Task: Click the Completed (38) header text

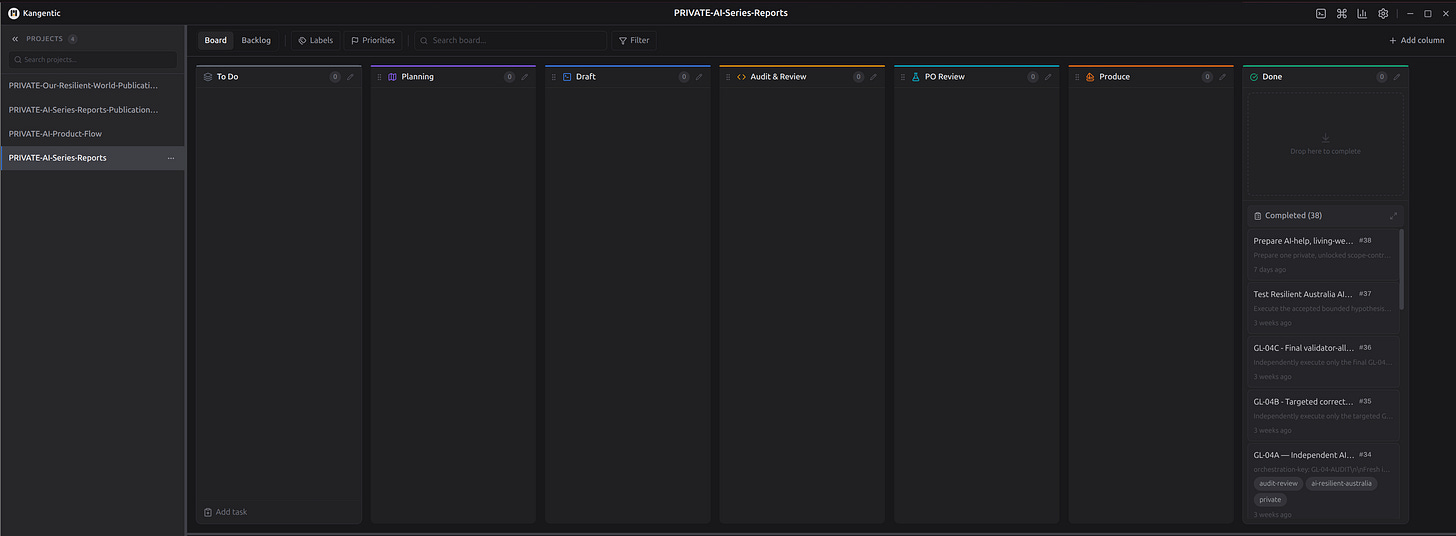Action: pyautogui.click(x=1293, y=215)
